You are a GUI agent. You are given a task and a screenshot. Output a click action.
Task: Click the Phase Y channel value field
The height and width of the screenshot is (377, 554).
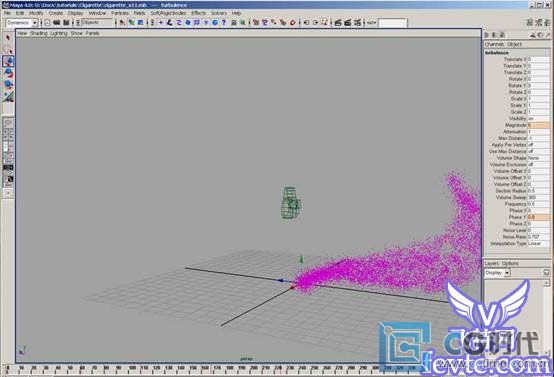pyautogui.click(x=538, y=217)
